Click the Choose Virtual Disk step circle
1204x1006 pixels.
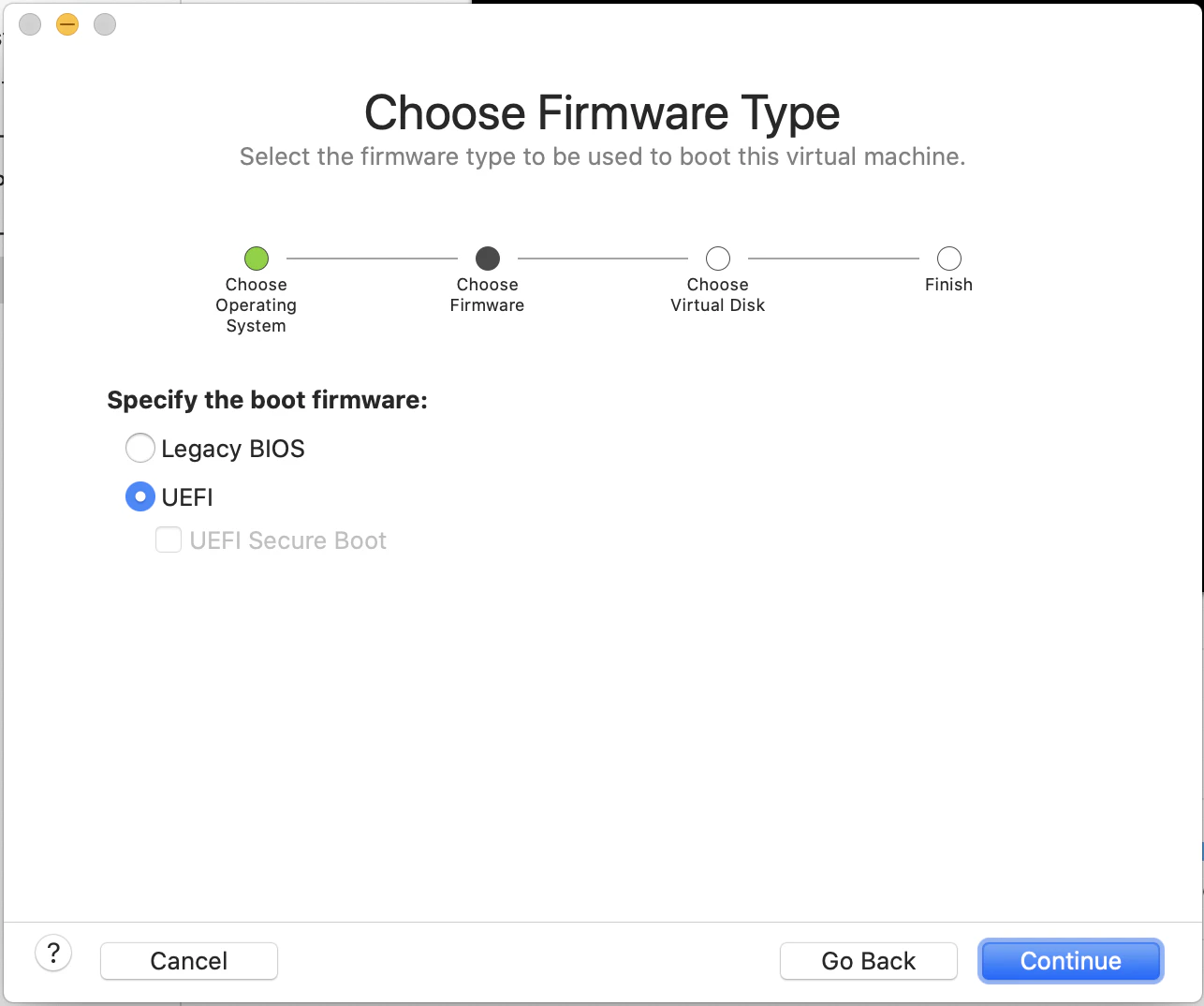point(718,259)
